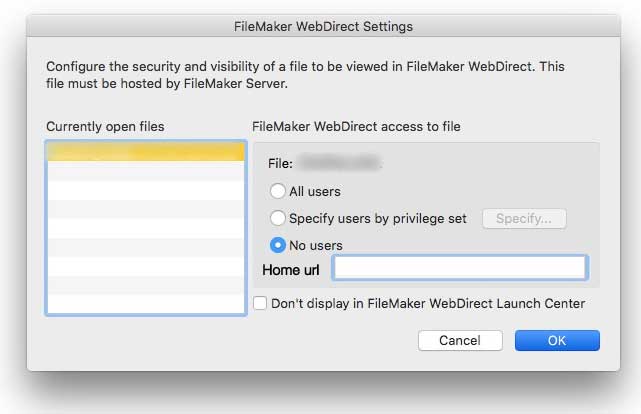Click the Don't display in Launch Center label

click(428, 303)
